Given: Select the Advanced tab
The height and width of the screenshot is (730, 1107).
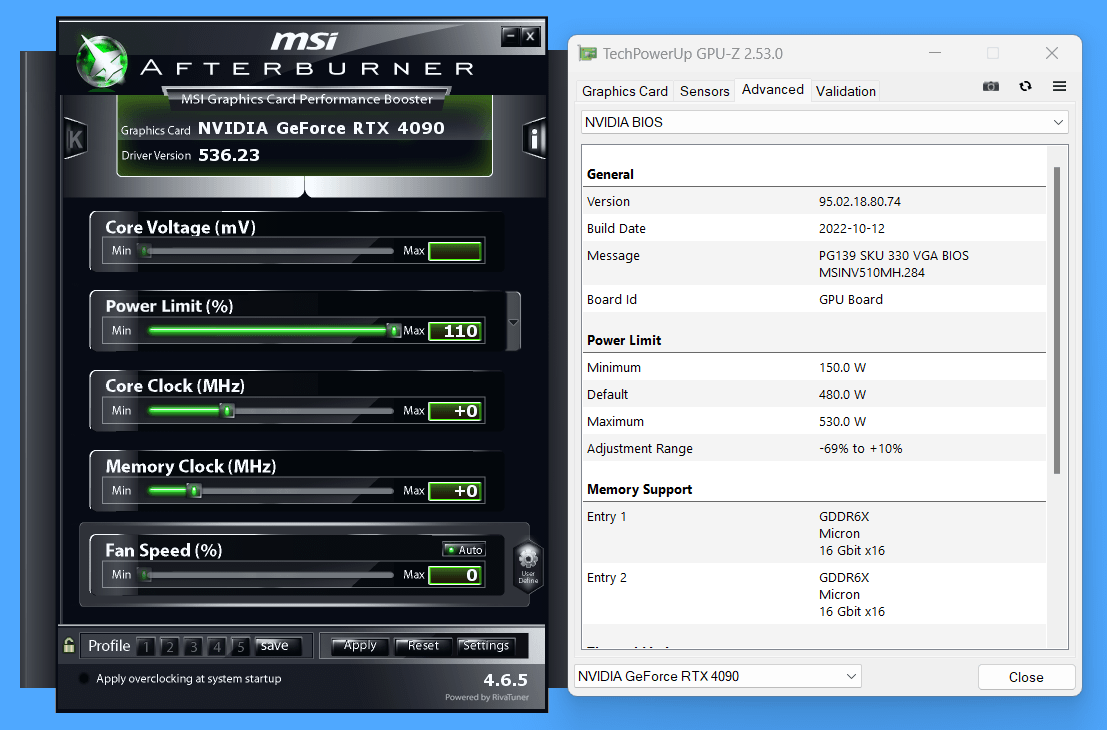Looking at the screenshot, I should [x=772, y=90].
